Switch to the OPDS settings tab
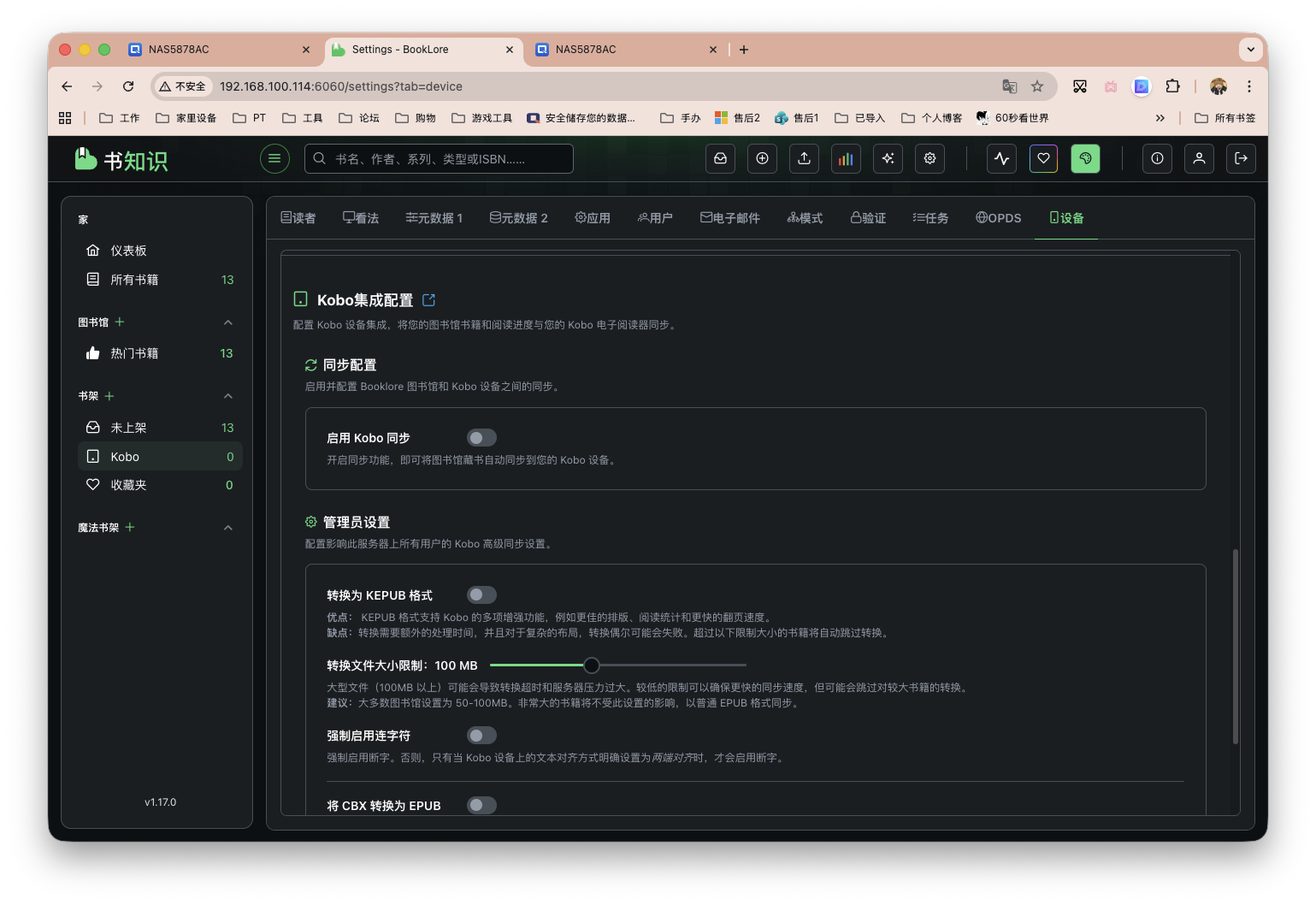 click(x=998, y=217)
